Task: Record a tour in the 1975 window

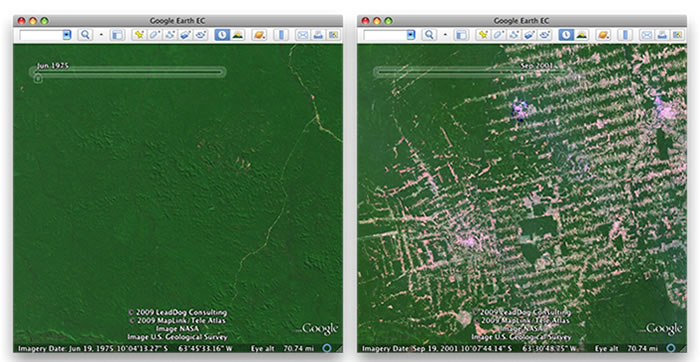Action: 200,35
